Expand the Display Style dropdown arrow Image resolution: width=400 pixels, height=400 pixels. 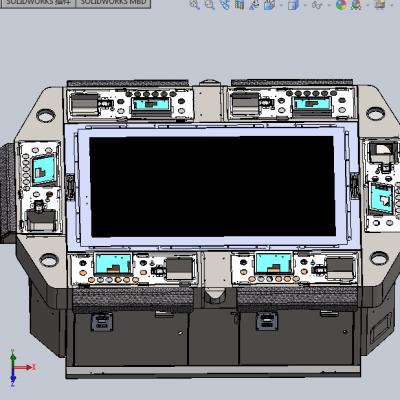tap(305, 5)
